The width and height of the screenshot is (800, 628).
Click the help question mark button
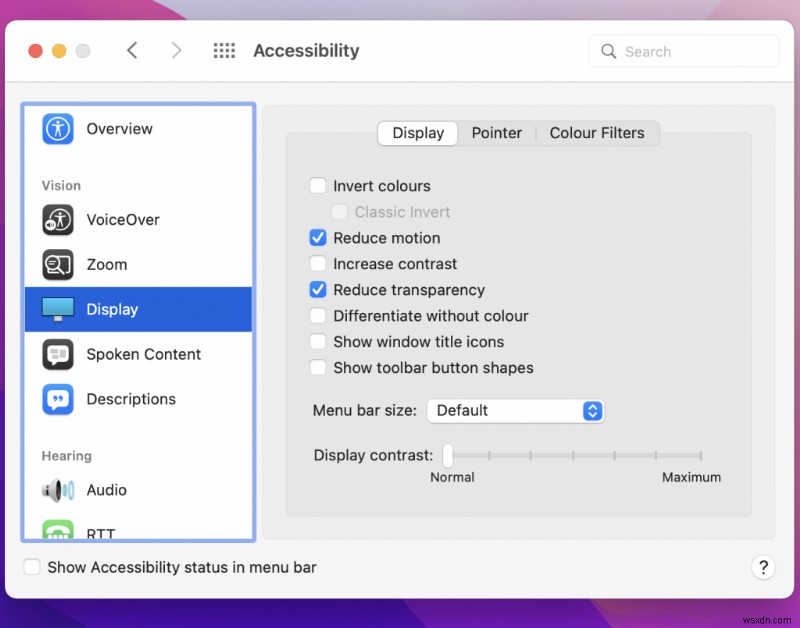click(763, 567)
